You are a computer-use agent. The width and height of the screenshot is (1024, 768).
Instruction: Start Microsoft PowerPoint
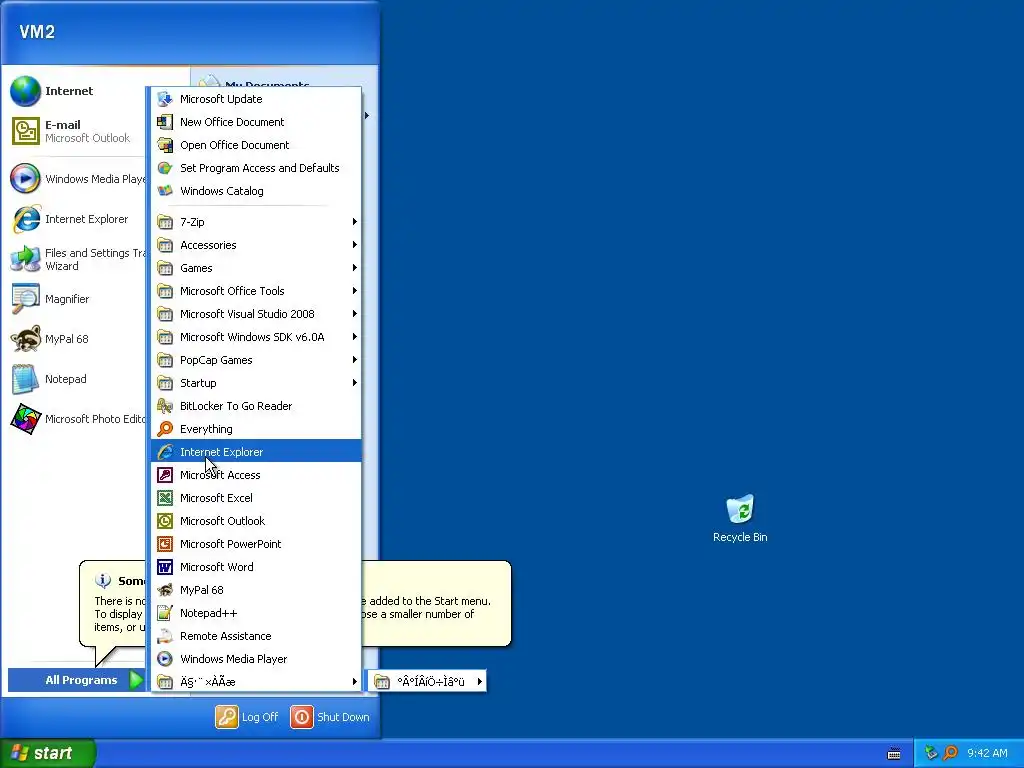(x=256, y=544)
